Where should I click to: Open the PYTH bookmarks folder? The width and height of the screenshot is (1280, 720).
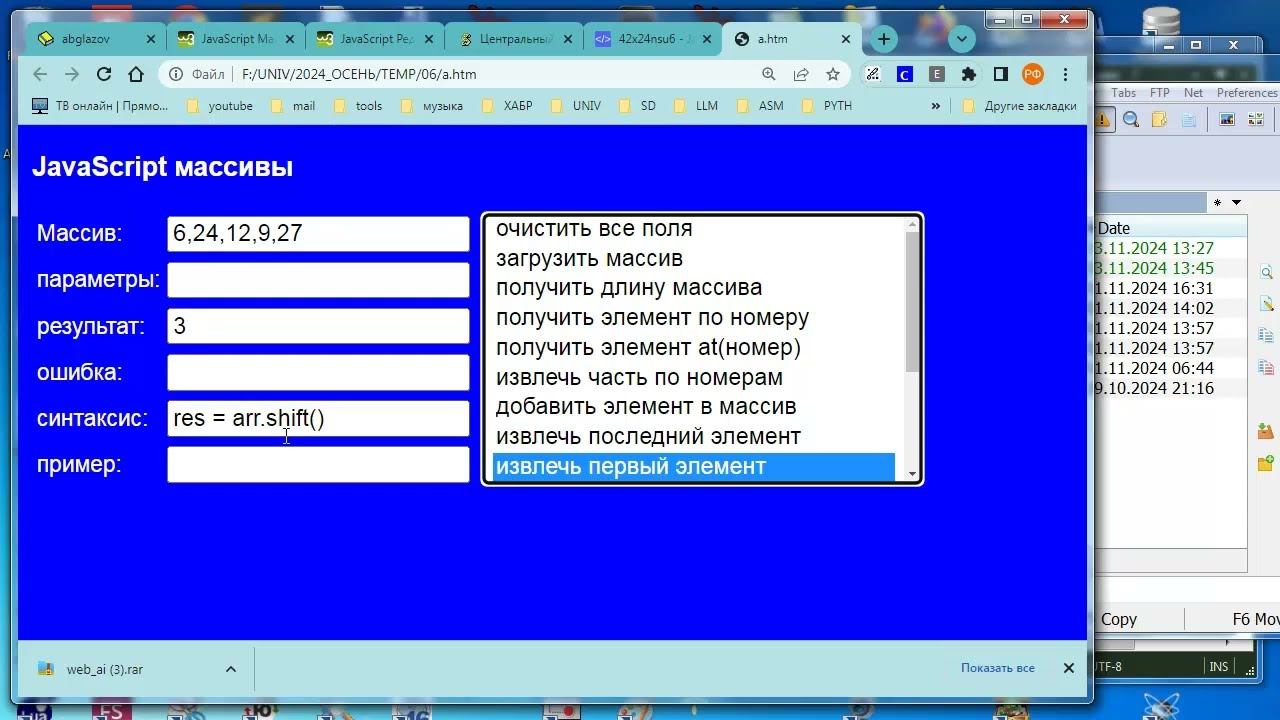pos(827,106)
